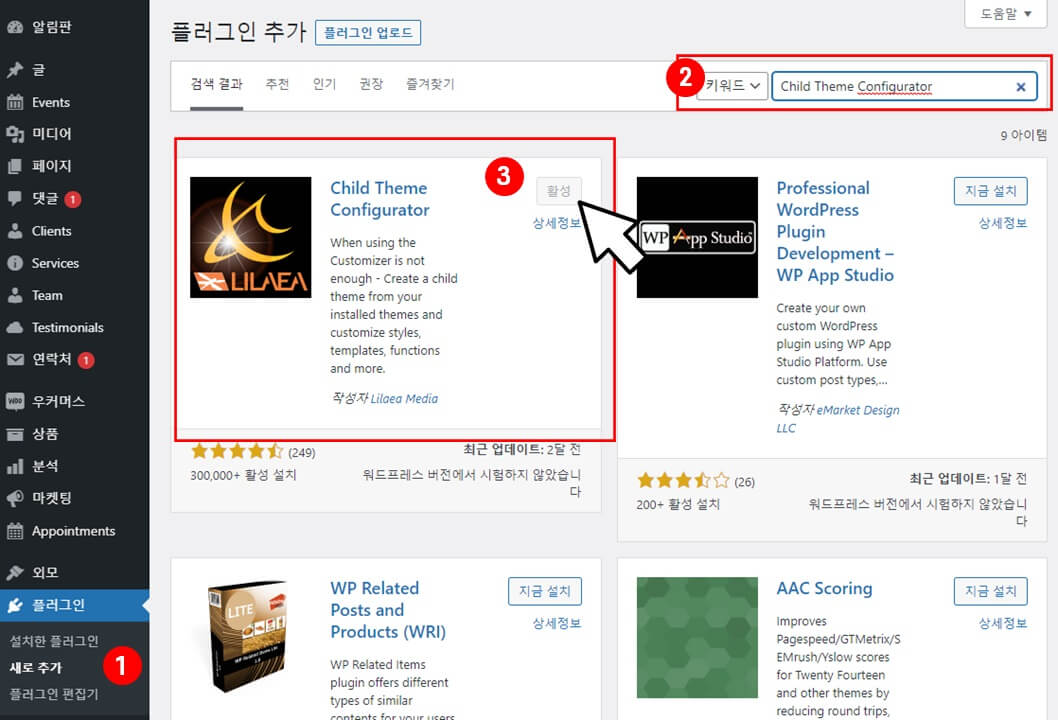Click the 플러그인 업로드 button
The image size is (1058, 720).
368,32
